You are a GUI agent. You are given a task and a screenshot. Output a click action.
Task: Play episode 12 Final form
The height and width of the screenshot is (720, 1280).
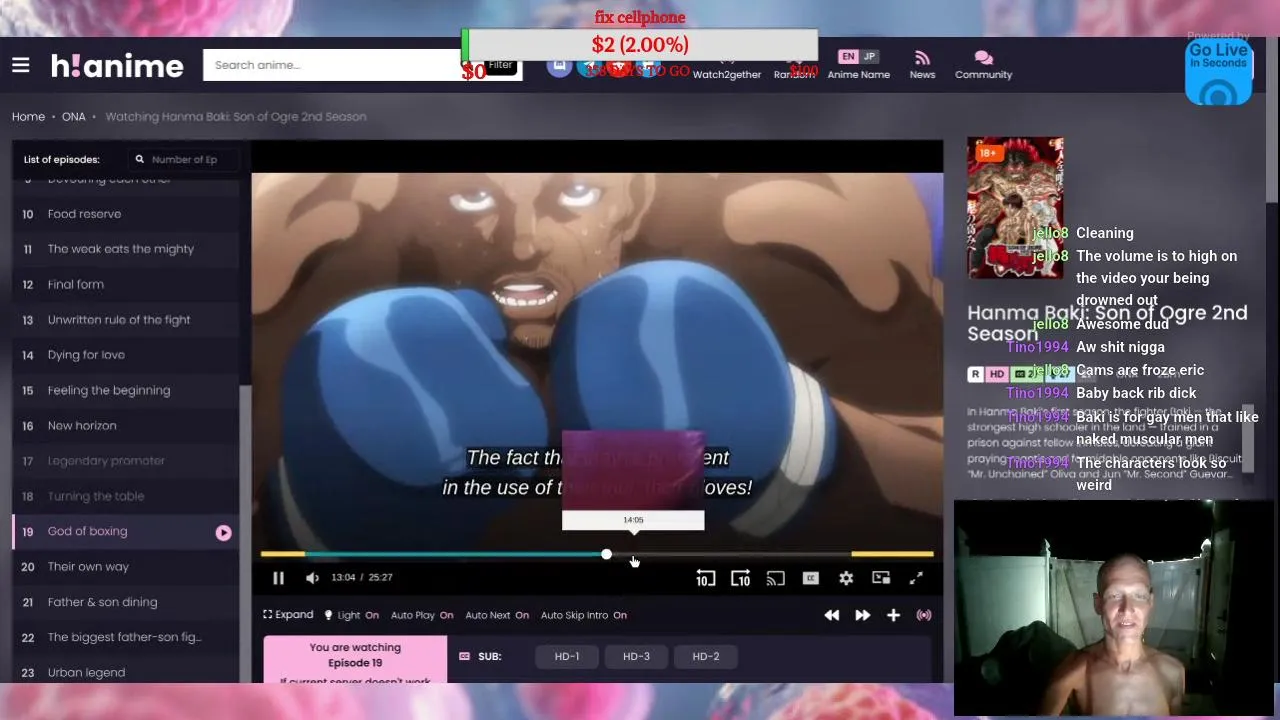[x=125, y=284]
